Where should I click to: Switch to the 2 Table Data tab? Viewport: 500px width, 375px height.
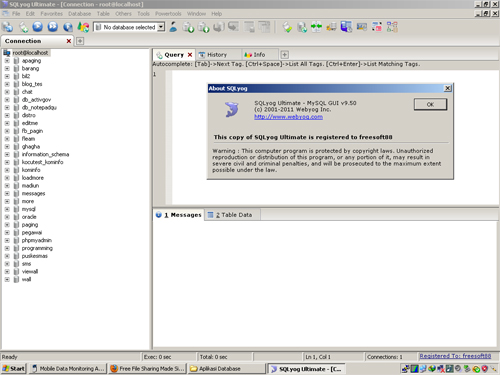click(233, 215)
